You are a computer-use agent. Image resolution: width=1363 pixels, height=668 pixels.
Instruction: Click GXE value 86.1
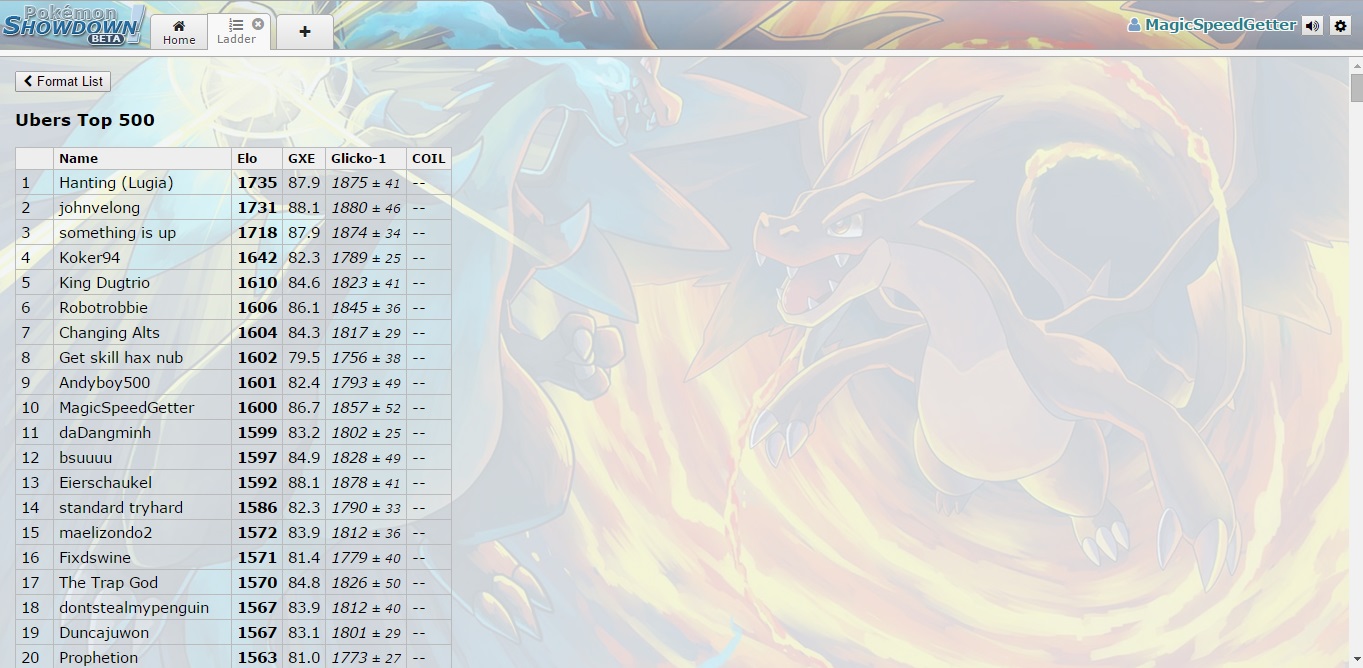coord(304,308)
